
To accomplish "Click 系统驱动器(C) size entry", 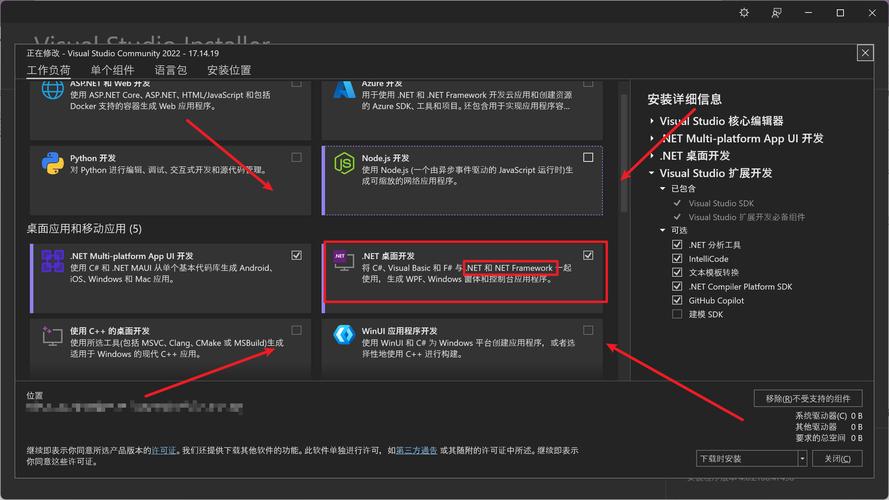I will pyautogui.click(x=828, y=416).
